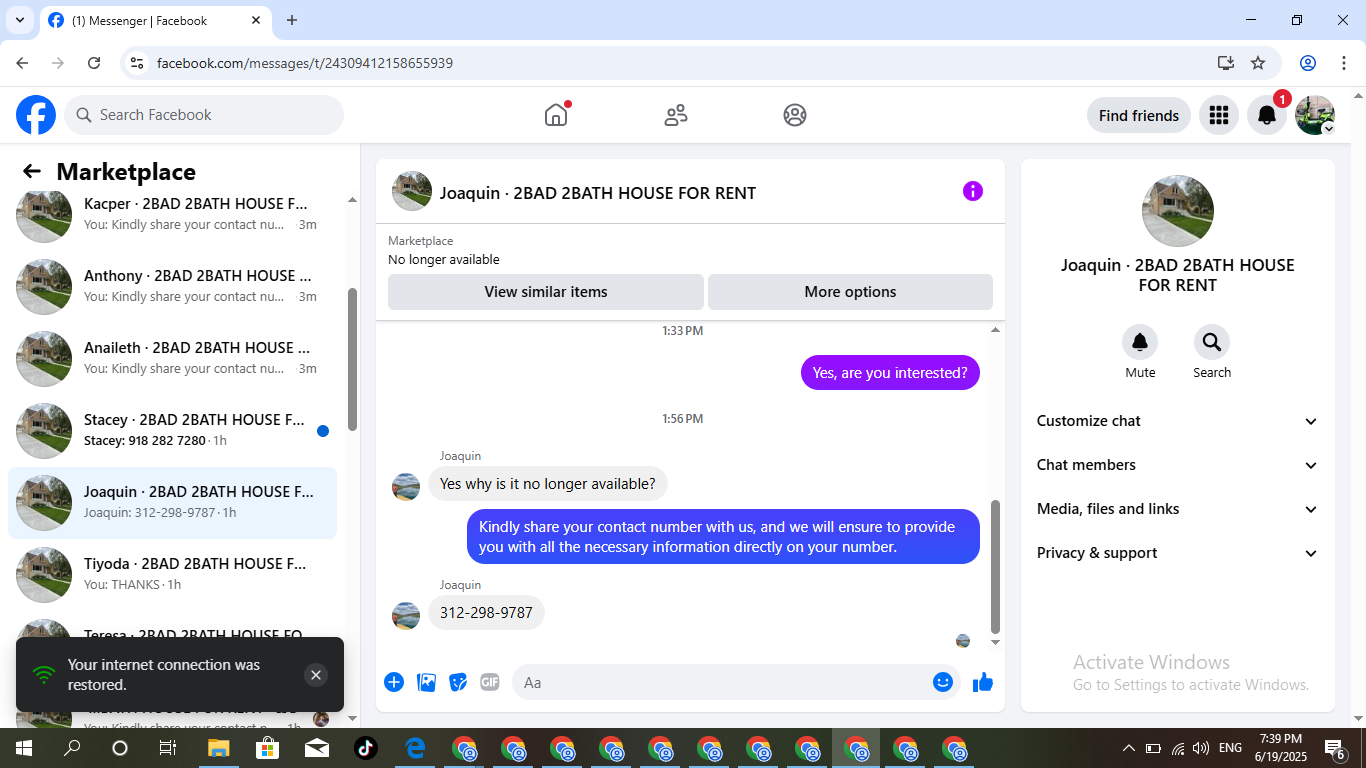
Task: Open the volume control in system tray
Action: pyautogui.click(x=1201, y=748)
